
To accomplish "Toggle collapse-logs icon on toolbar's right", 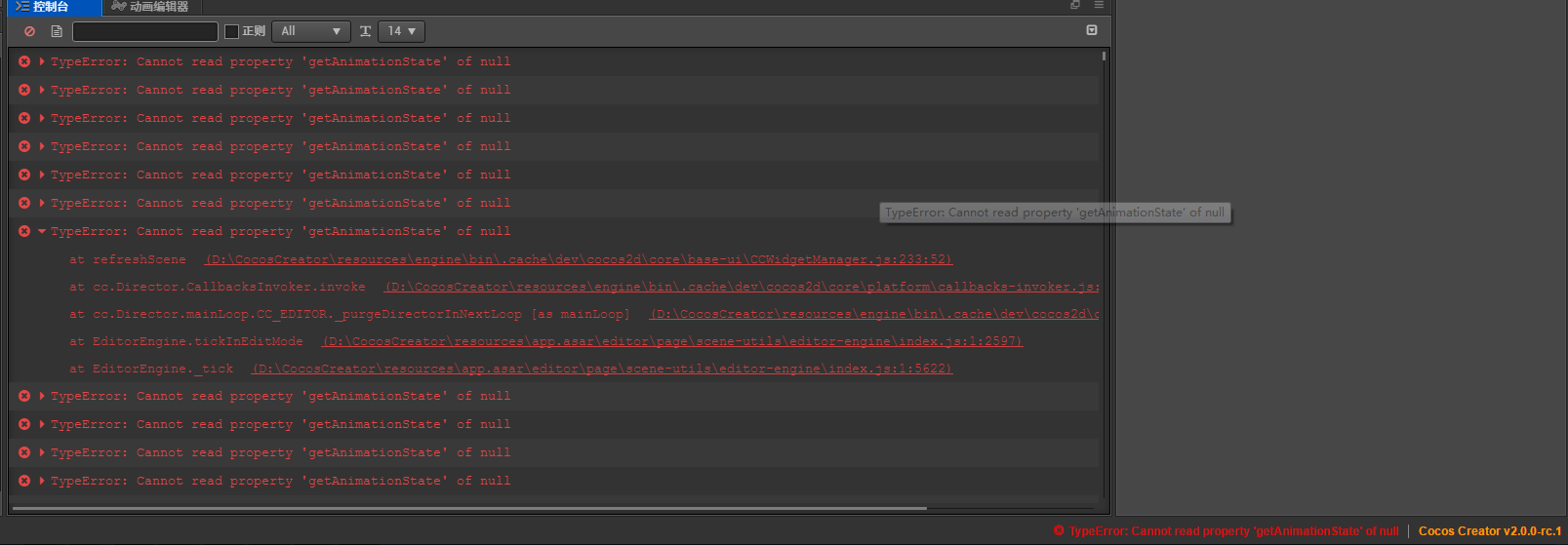I will coord(1092,30).
